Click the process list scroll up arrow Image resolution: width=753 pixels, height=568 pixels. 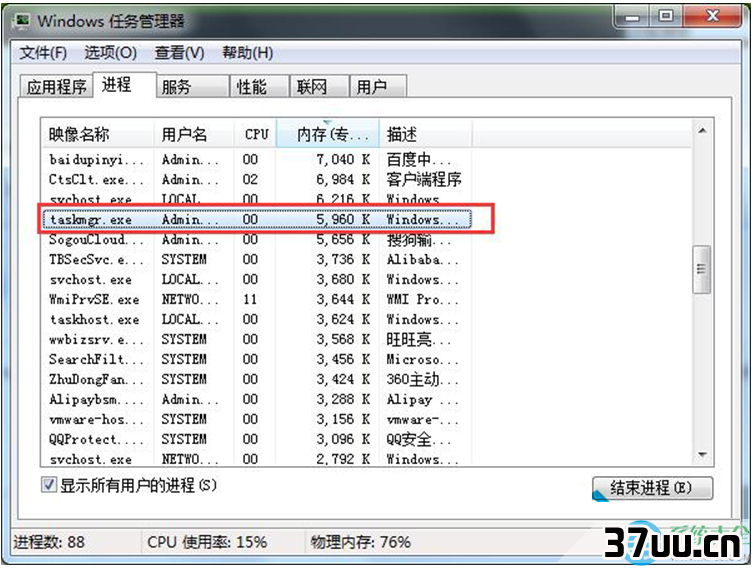click(x=703, y=131)
